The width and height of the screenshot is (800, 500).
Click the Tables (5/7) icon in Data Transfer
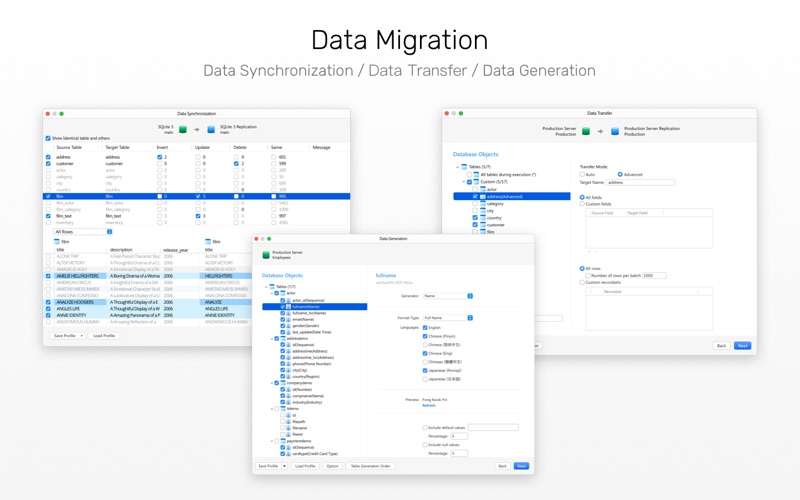click(464, 167)
